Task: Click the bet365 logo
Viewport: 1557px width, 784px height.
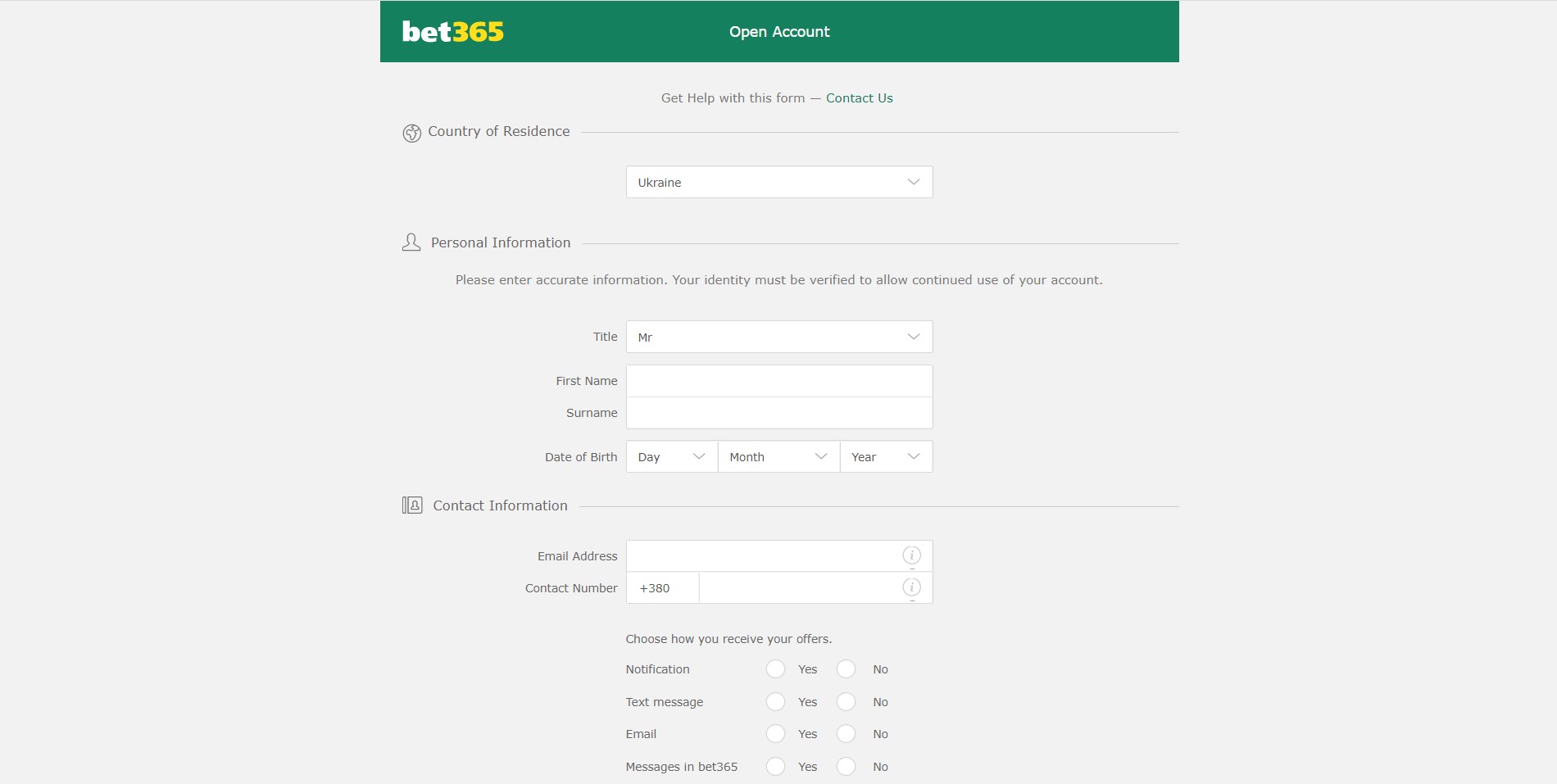Action: [452, 32]
